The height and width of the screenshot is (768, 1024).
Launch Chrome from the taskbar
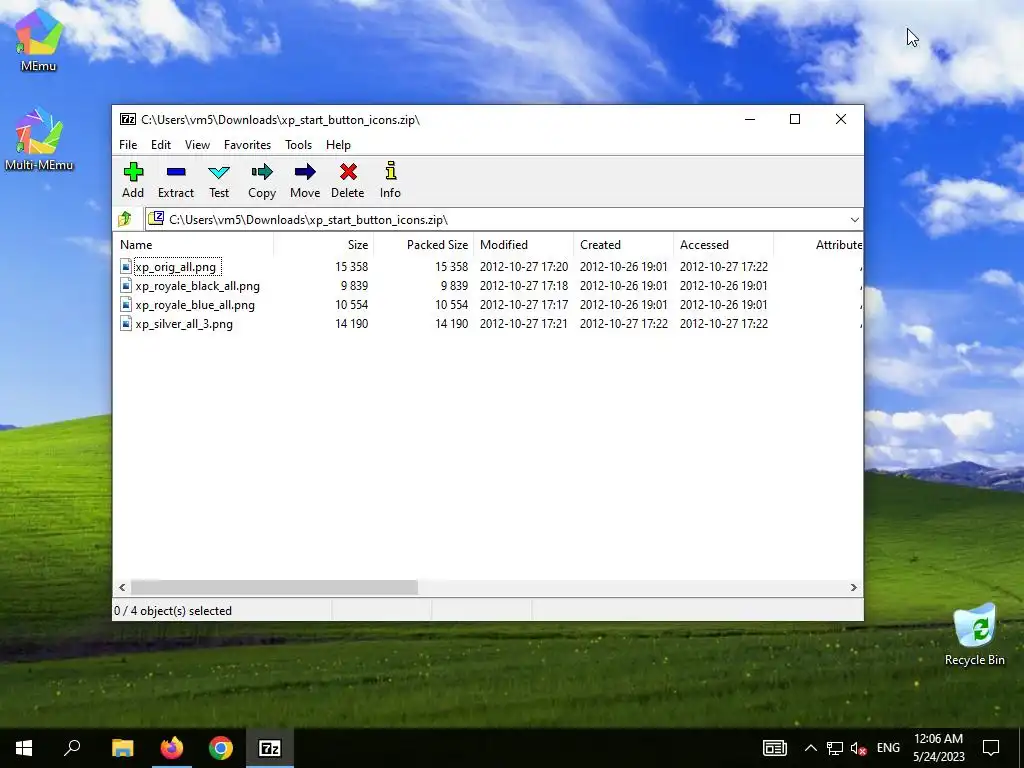click(221, 748)
